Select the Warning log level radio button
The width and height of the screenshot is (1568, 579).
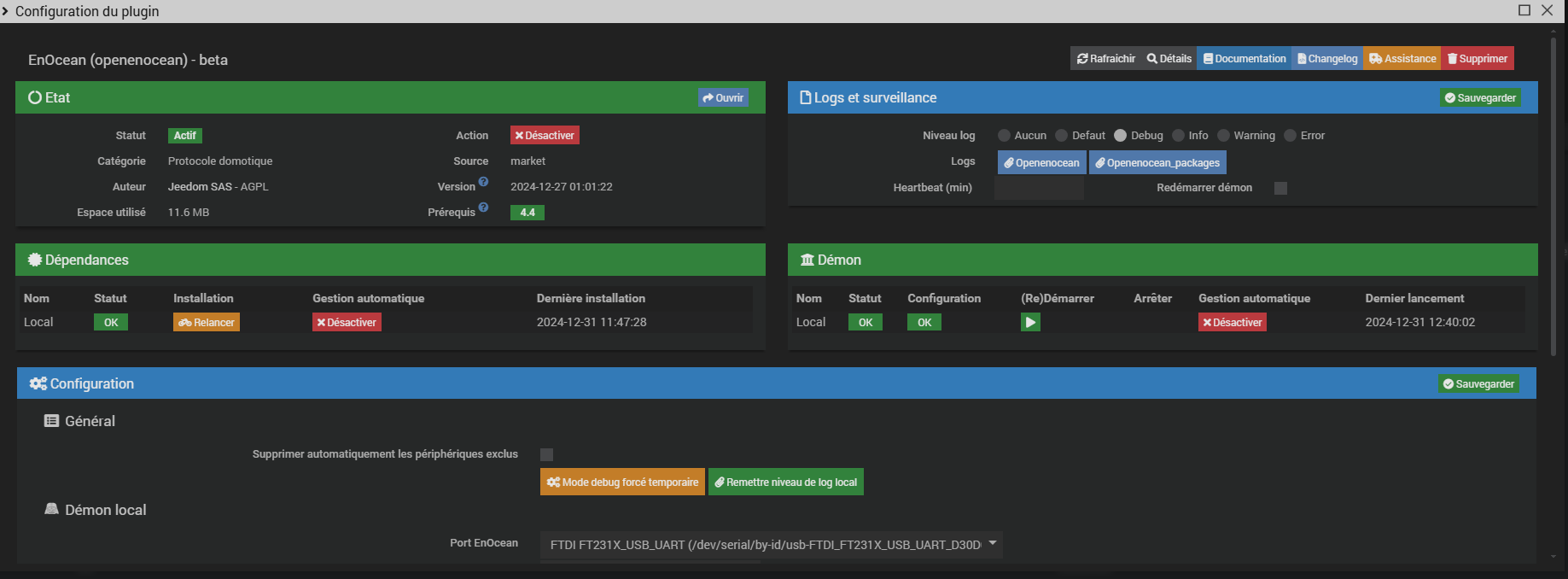1223,136
